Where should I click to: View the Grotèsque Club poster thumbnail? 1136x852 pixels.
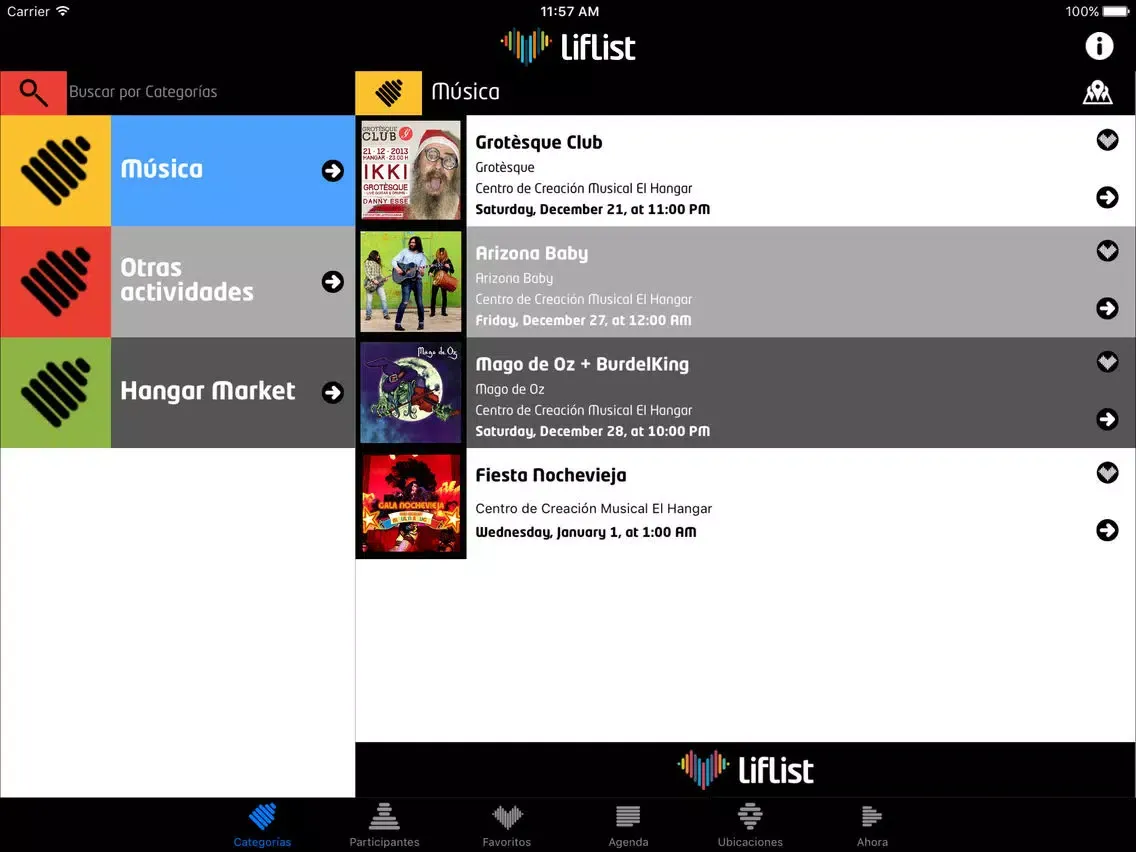[411, 171]
